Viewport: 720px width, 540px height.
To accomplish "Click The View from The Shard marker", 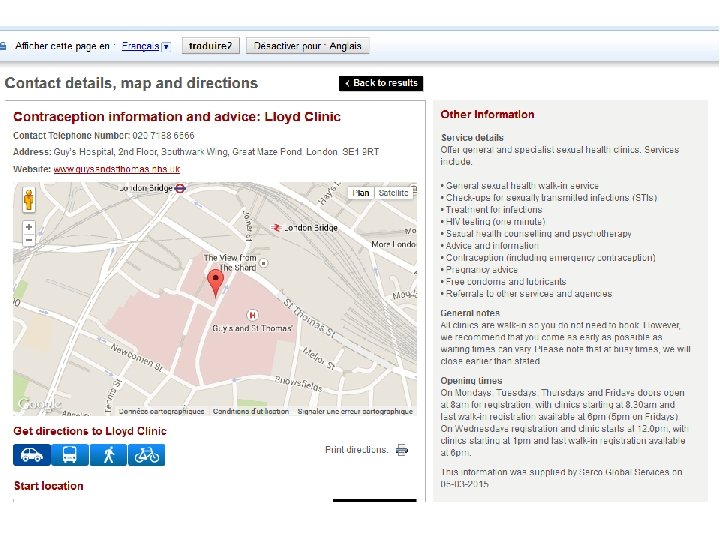I will click(x=264, y=263).
